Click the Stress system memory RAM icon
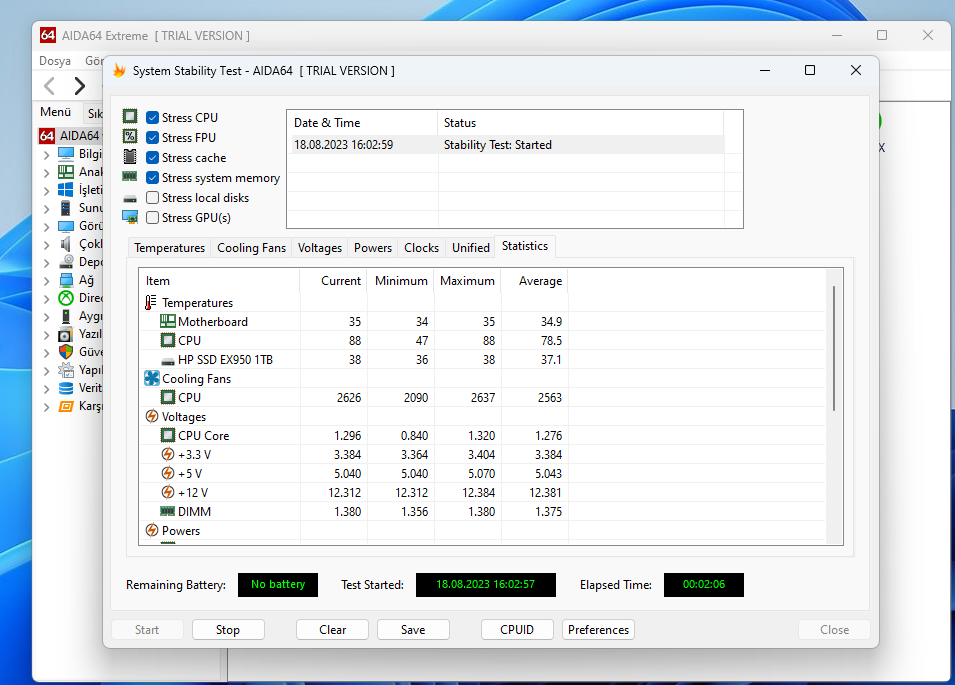Image resolution: width=955 pixels, height=685 pixels. [x=130, y=177]
